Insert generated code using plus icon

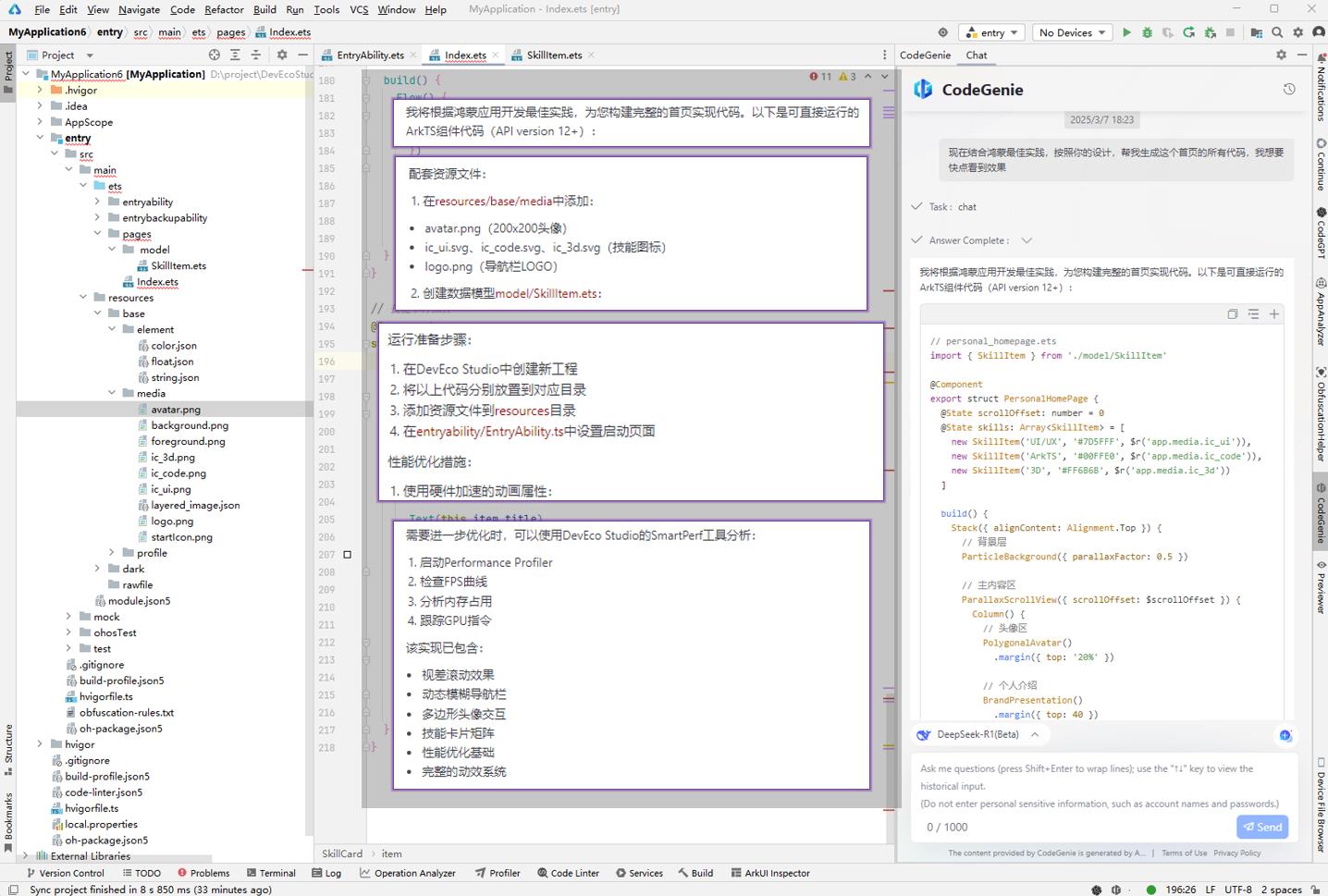click(1273, 314)
